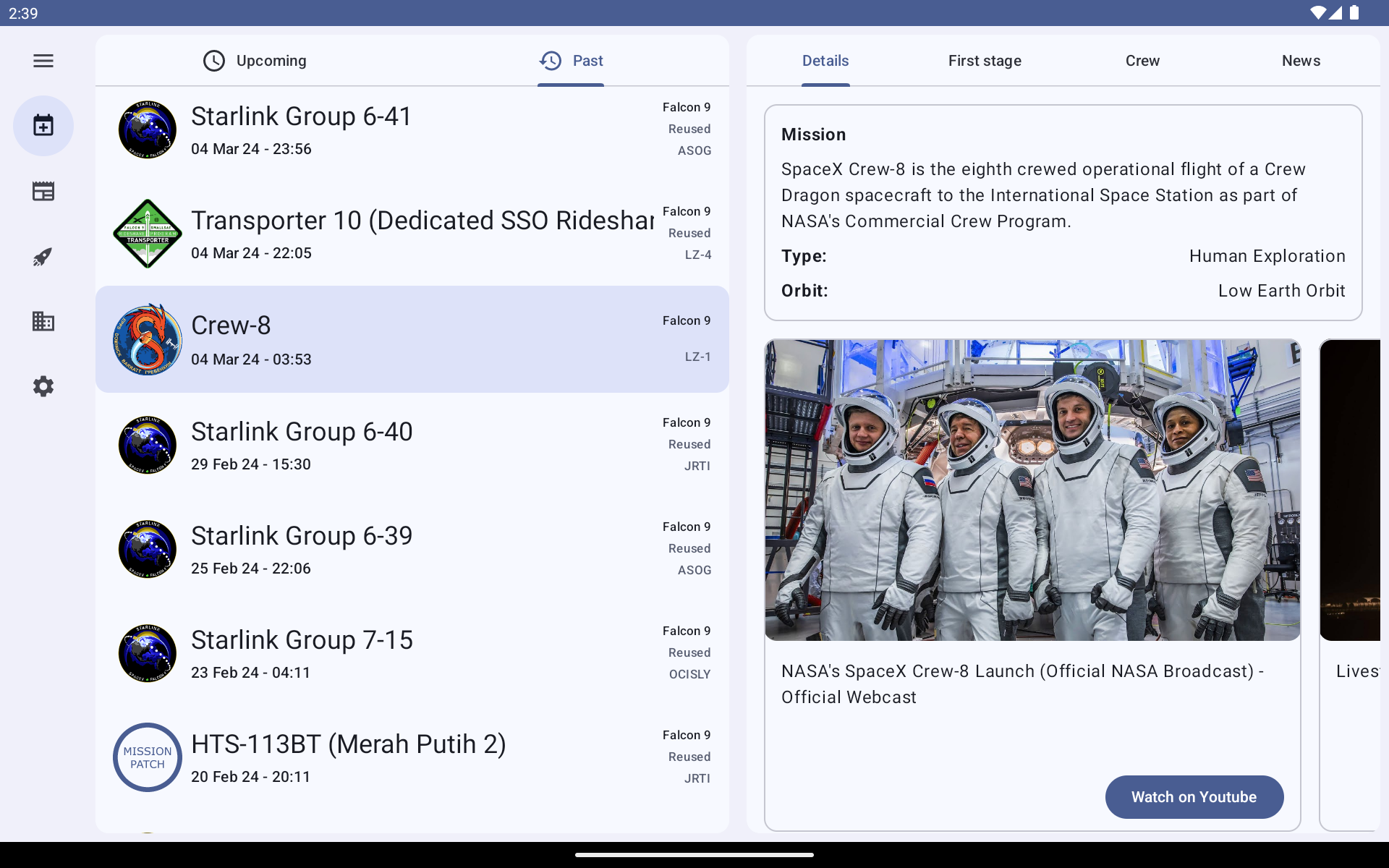Click the LZ-1 landing label on Crew-8
This screenshot has width=1389, height=868.
tap(698, 357)
